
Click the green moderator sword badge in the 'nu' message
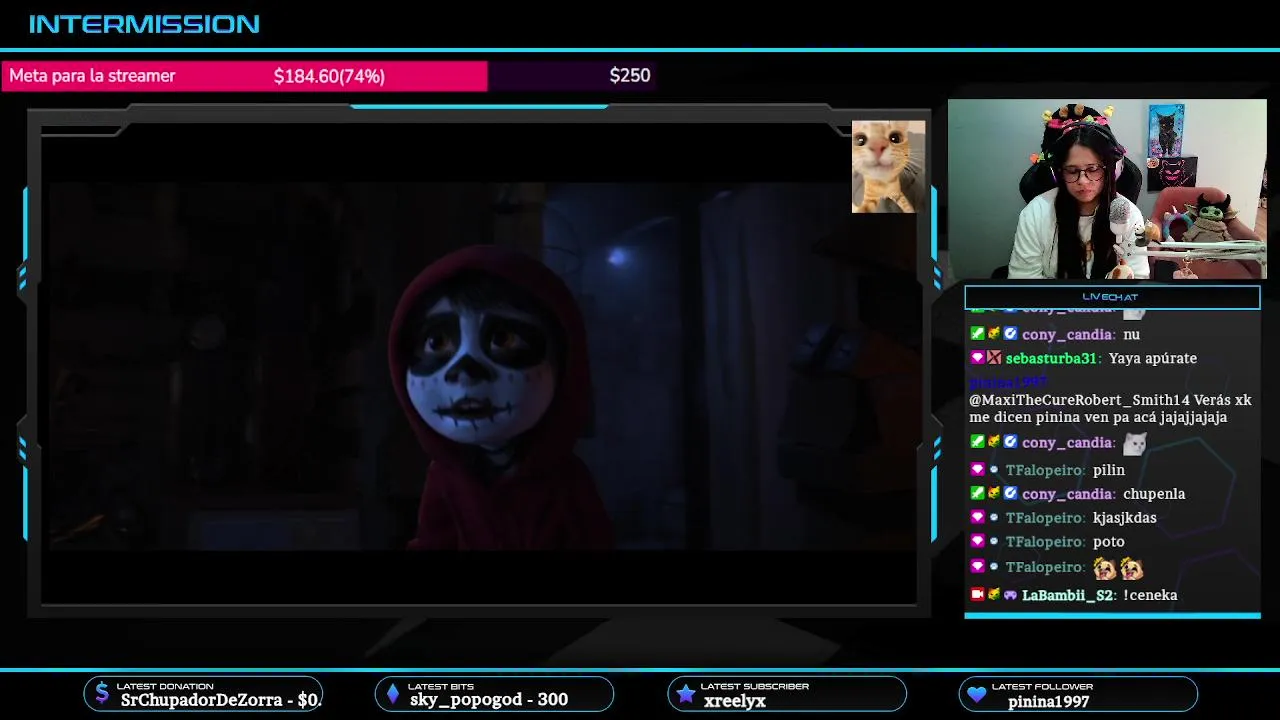[977, 334]
